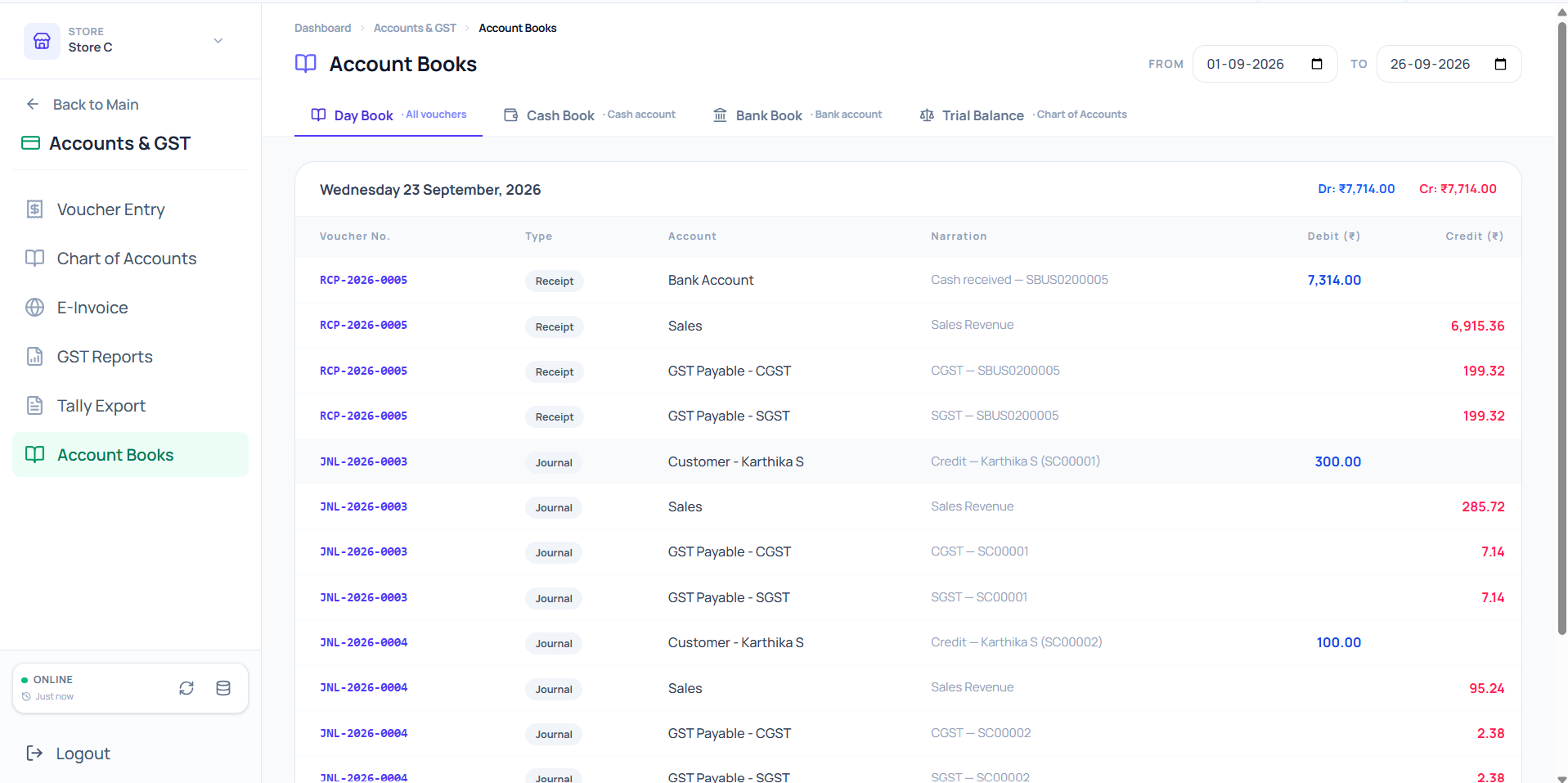Click narration Cash received — SBUS0200005
The height and width of the screenshot is (783, 1568).
[1019, 280]
